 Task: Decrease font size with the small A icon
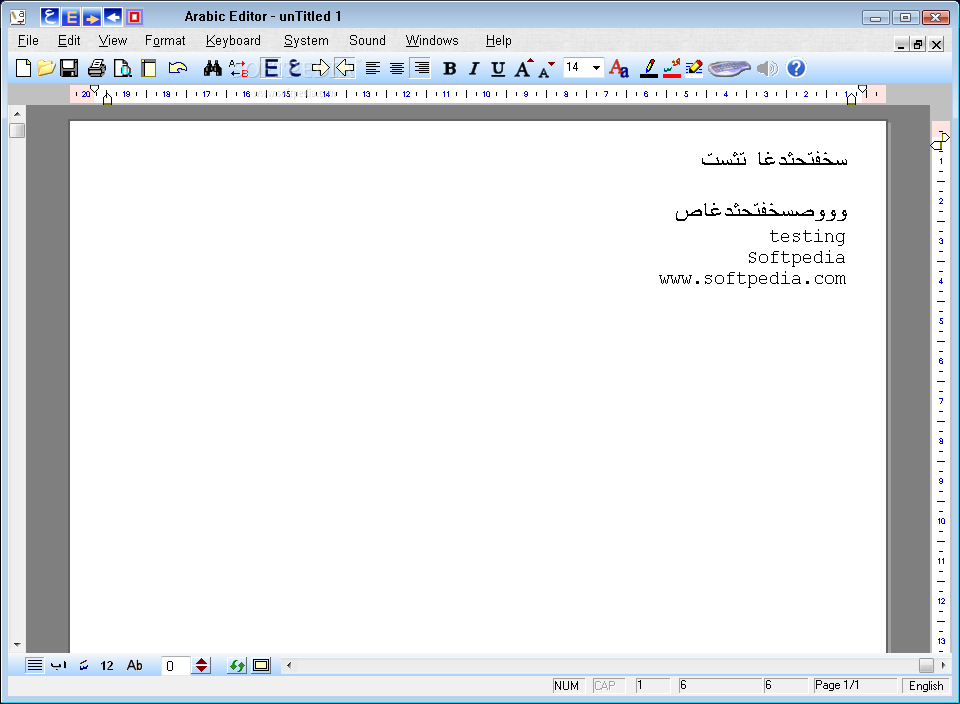[546, 70]
